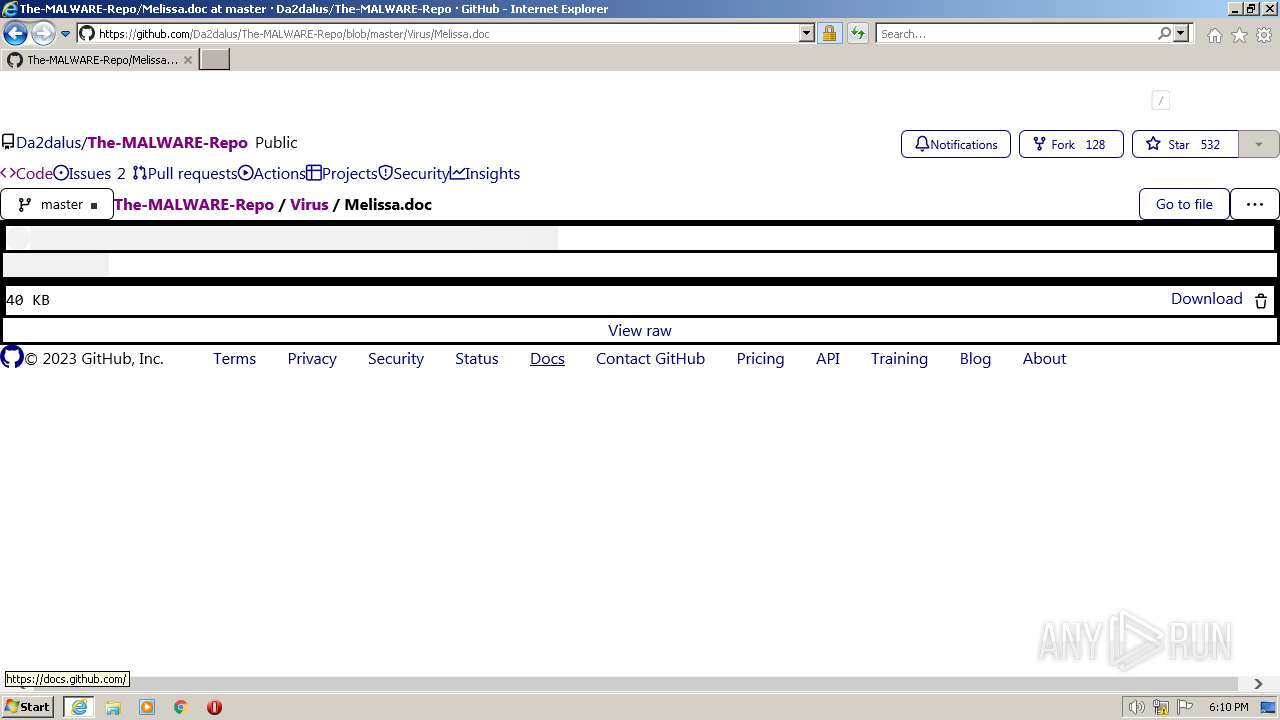1280x720 pixels.
Task: Open the security lock report icon
Action: pyautogui.click(x=829, y=33)
